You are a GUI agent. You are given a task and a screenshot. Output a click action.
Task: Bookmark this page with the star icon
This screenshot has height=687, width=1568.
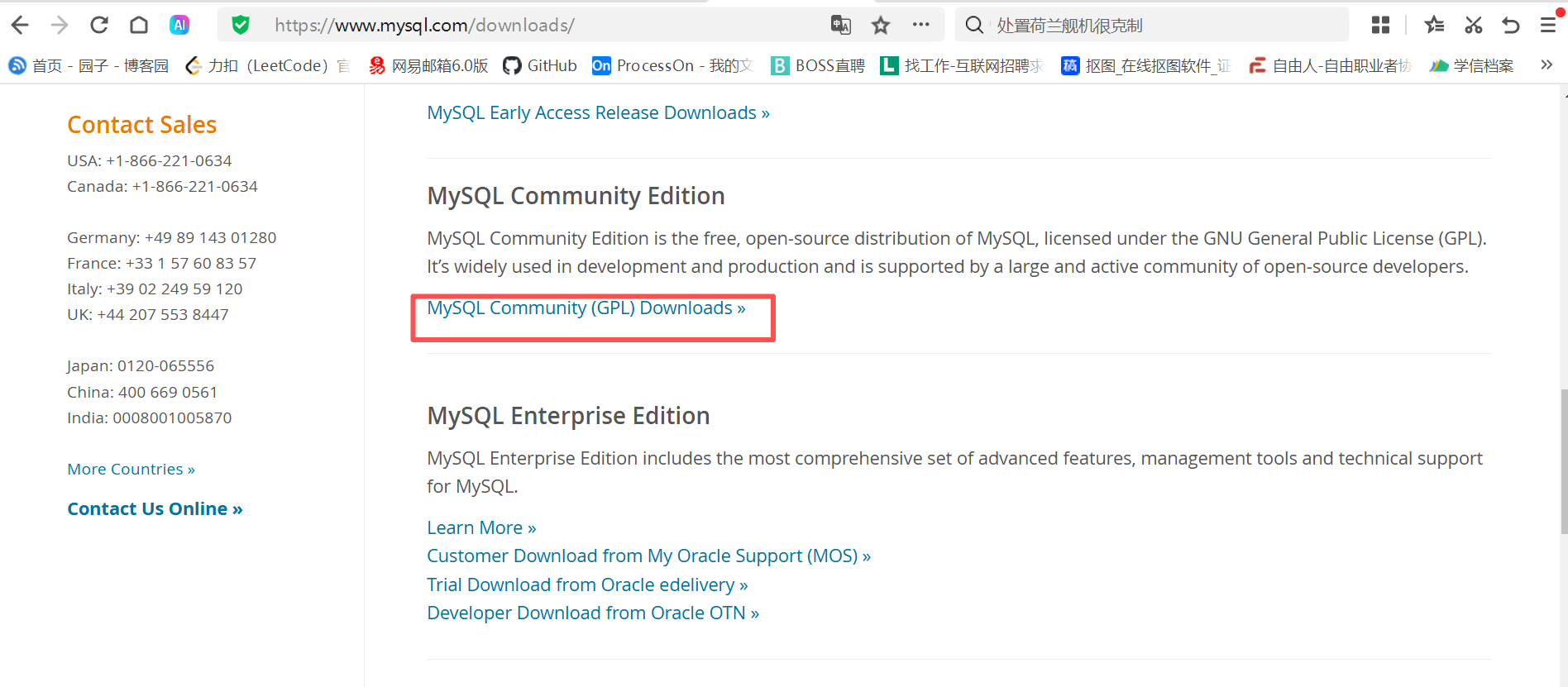[x=881, y=25]
